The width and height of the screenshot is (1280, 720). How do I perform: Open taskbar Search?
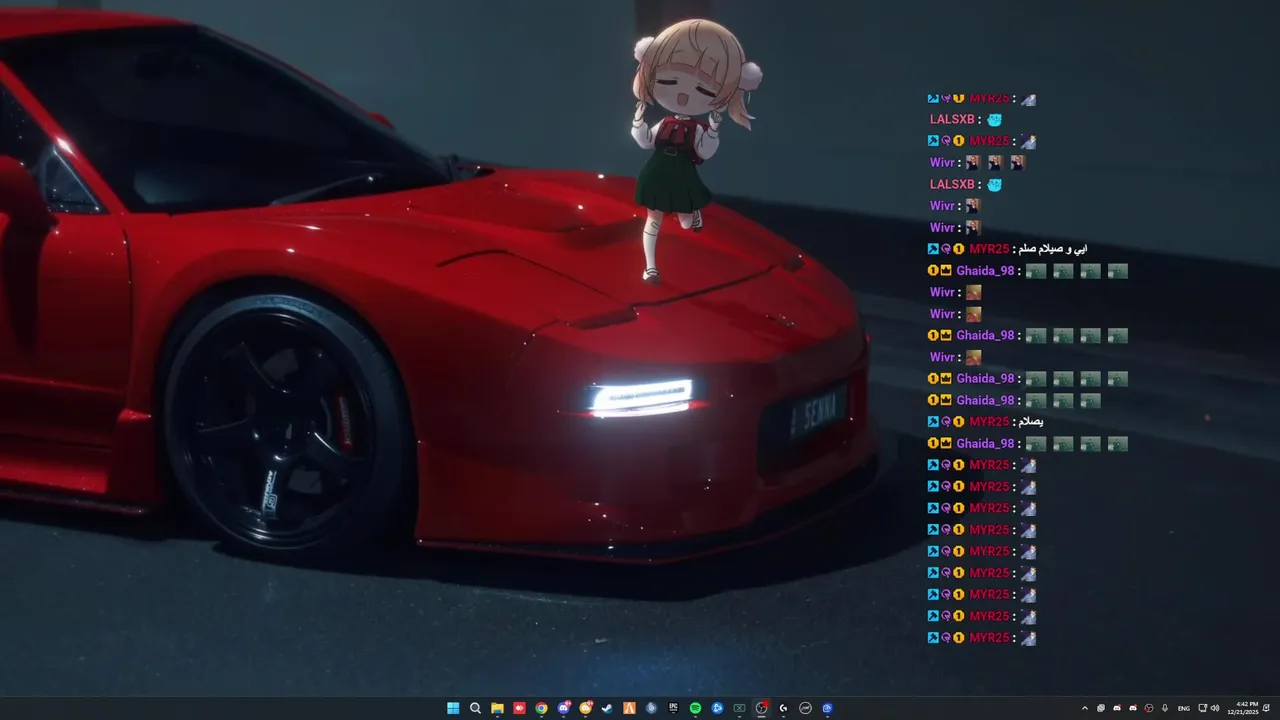point(475,708)
